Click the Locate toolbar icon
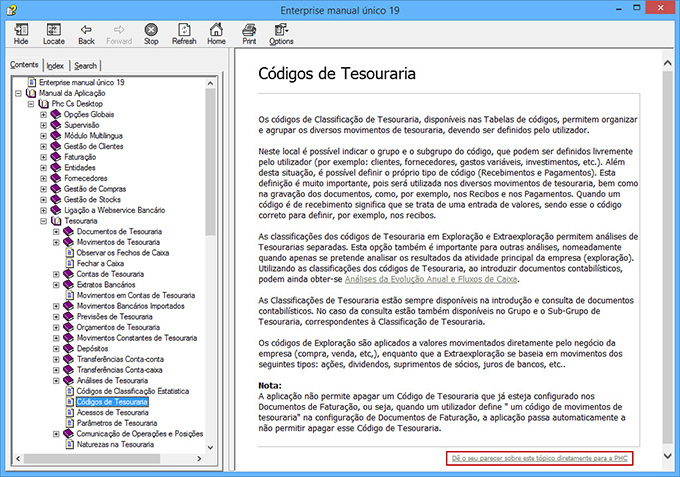This screenshot has height=477, width=680. (x=54, y=34)
